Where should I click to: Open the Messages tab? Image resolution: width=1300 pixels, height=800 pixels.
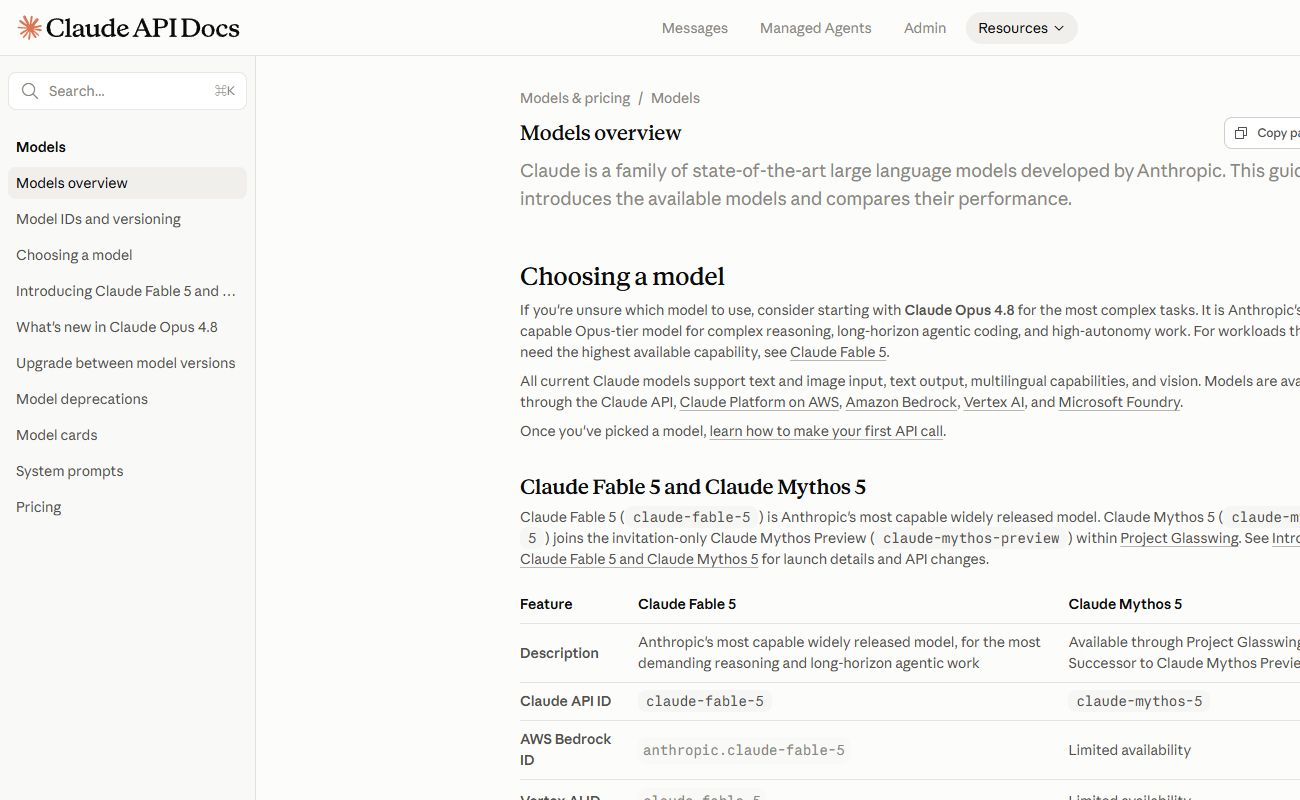pos(695,28)
